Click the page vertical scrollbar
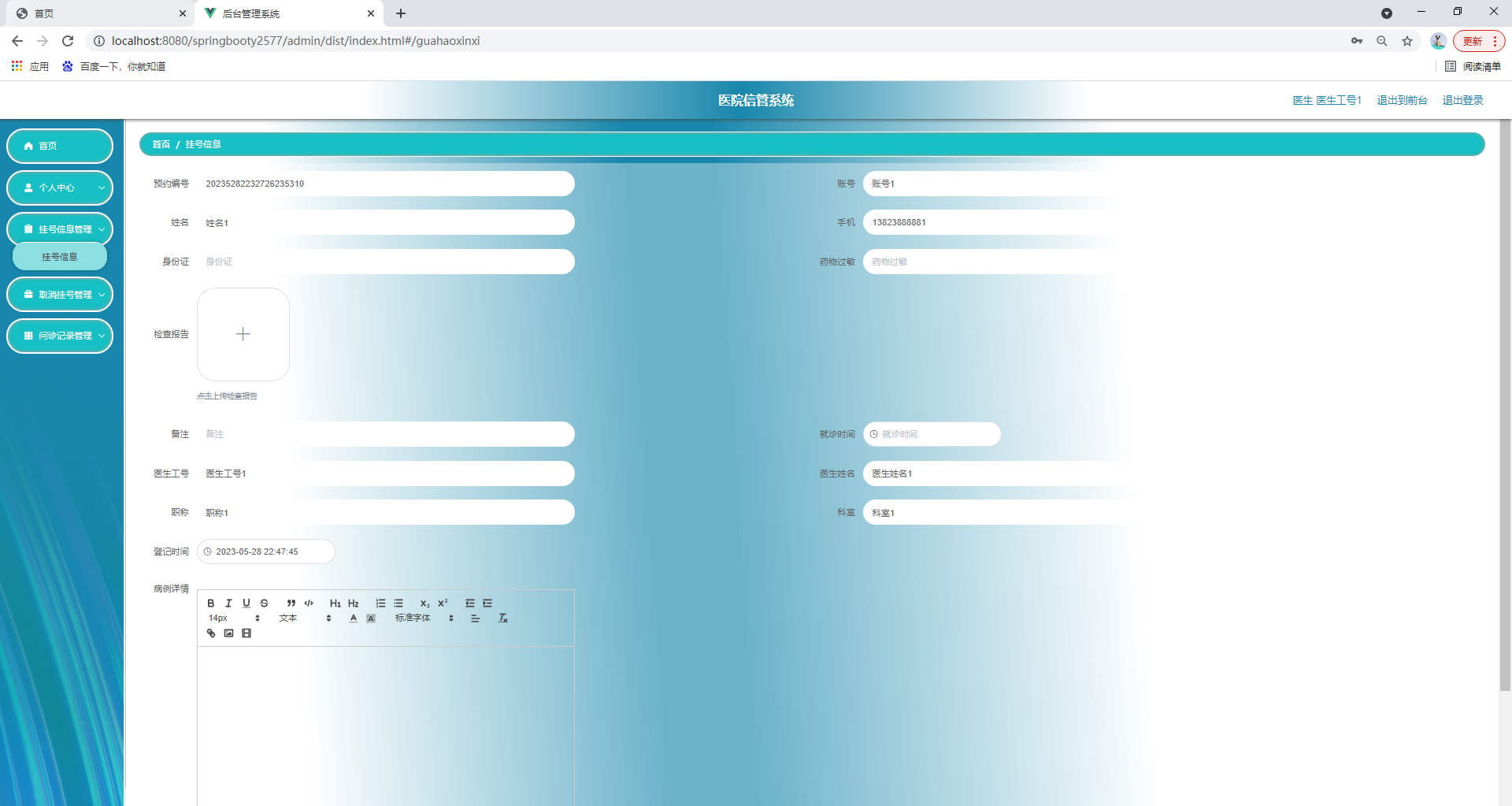This screenshot has height=806, width=1512. click(1505, 406)
